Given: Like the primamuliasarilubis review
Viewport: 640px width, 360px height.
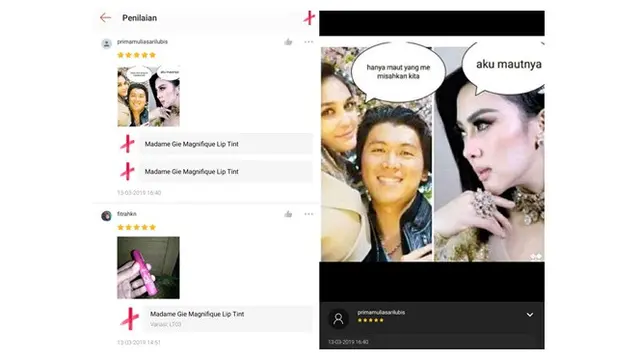Looking at the screenshot, I should (288, 42).
